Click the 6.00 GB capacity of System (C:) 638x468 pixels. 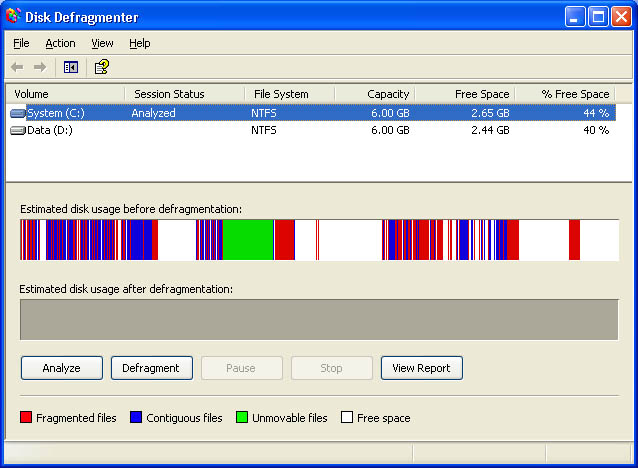pyautogui.click(x=390, y=113)
